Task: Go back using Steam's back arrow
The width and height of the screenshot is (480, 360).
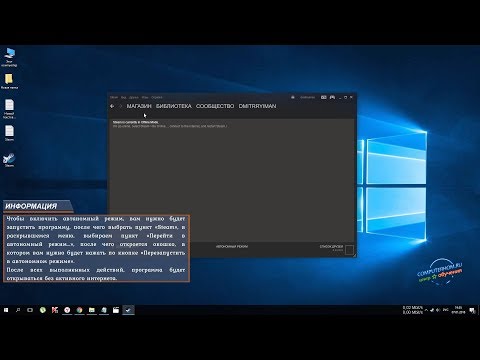Action: (112, 106)
